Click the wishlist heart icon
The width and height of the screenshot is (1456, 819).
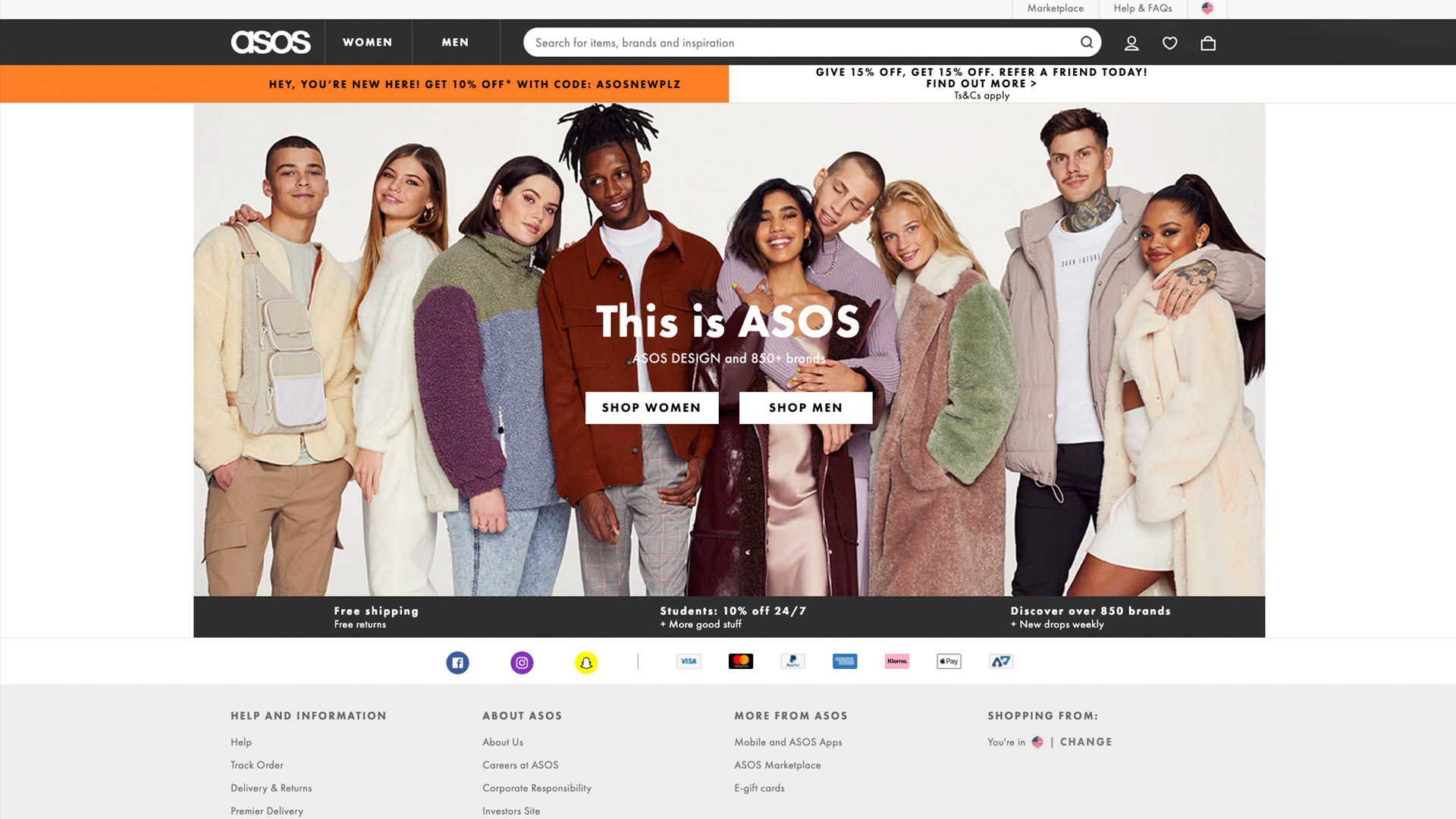(1170, 42)
